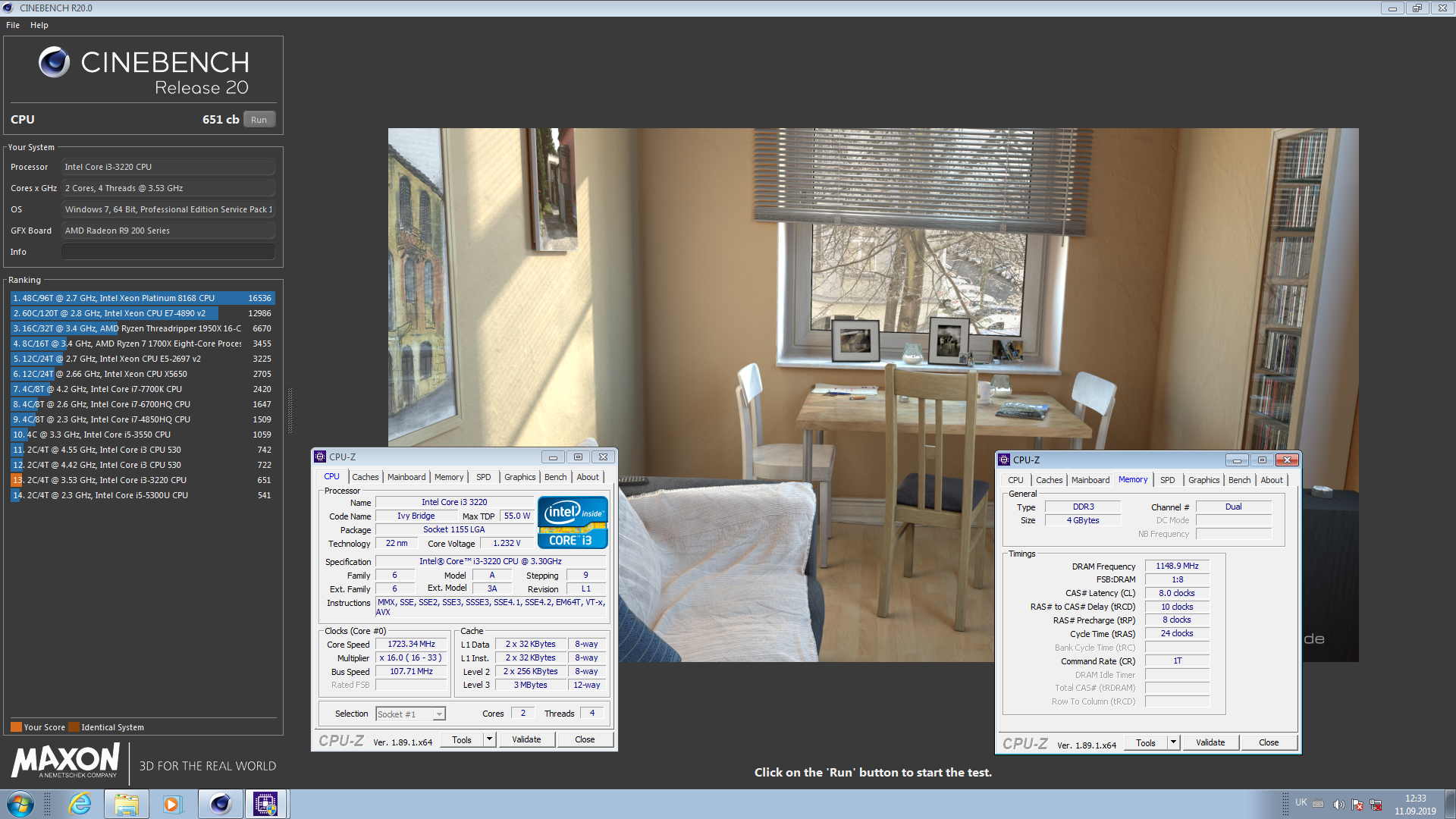Minimize the right CPU-Z window

click(x=1237, y=460)
